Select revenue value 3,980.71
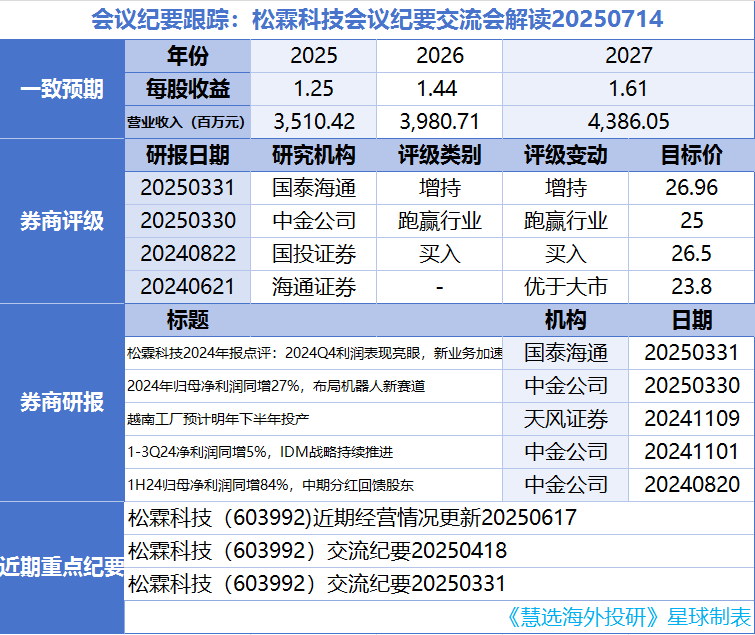The height and width of the screenshot is (635, 755). (x=440, y=122)
